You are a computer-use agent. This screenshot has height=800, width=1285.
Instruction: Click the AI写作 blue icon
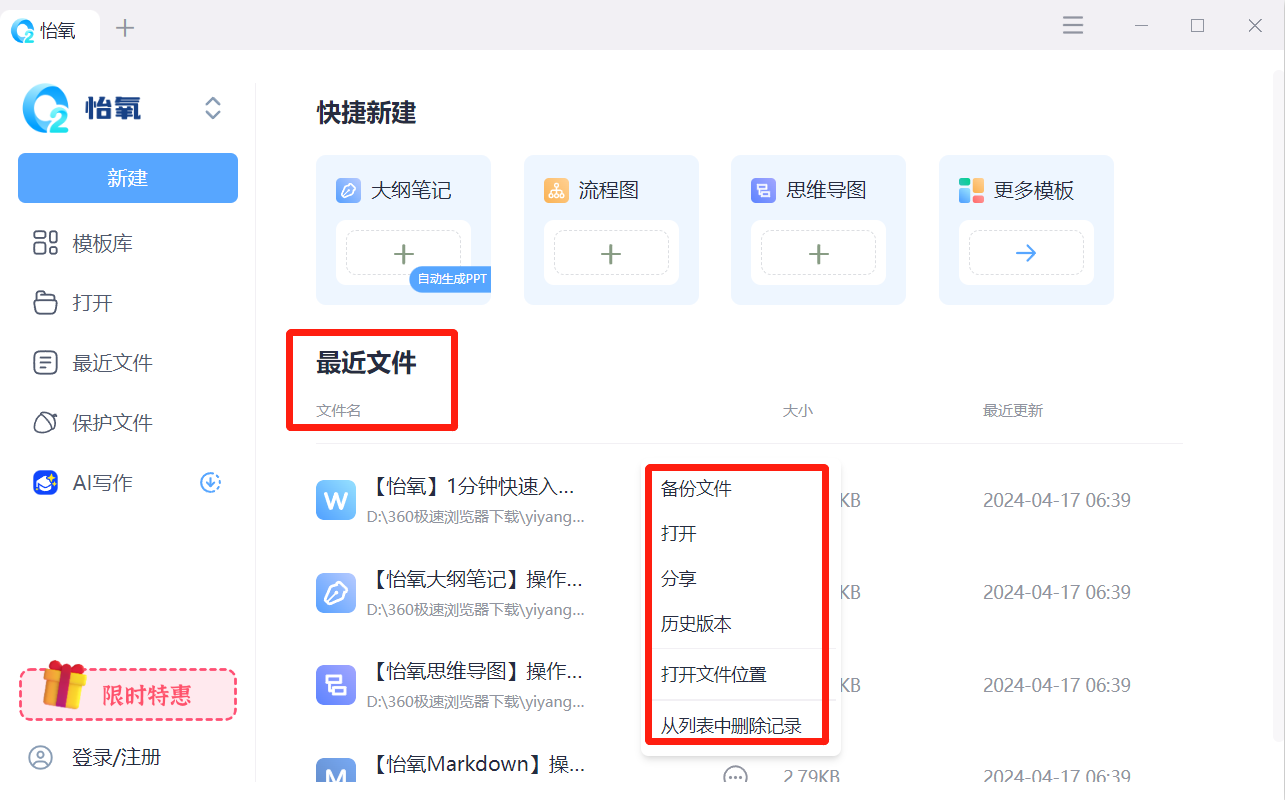46,483
